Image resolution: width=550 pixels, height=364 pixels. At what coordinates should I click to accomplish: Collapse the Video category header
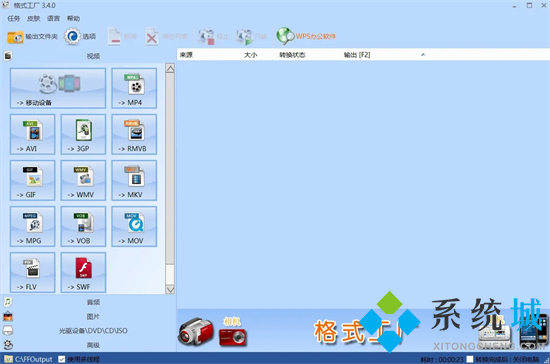pyautogui.click(x=93, y=56)
